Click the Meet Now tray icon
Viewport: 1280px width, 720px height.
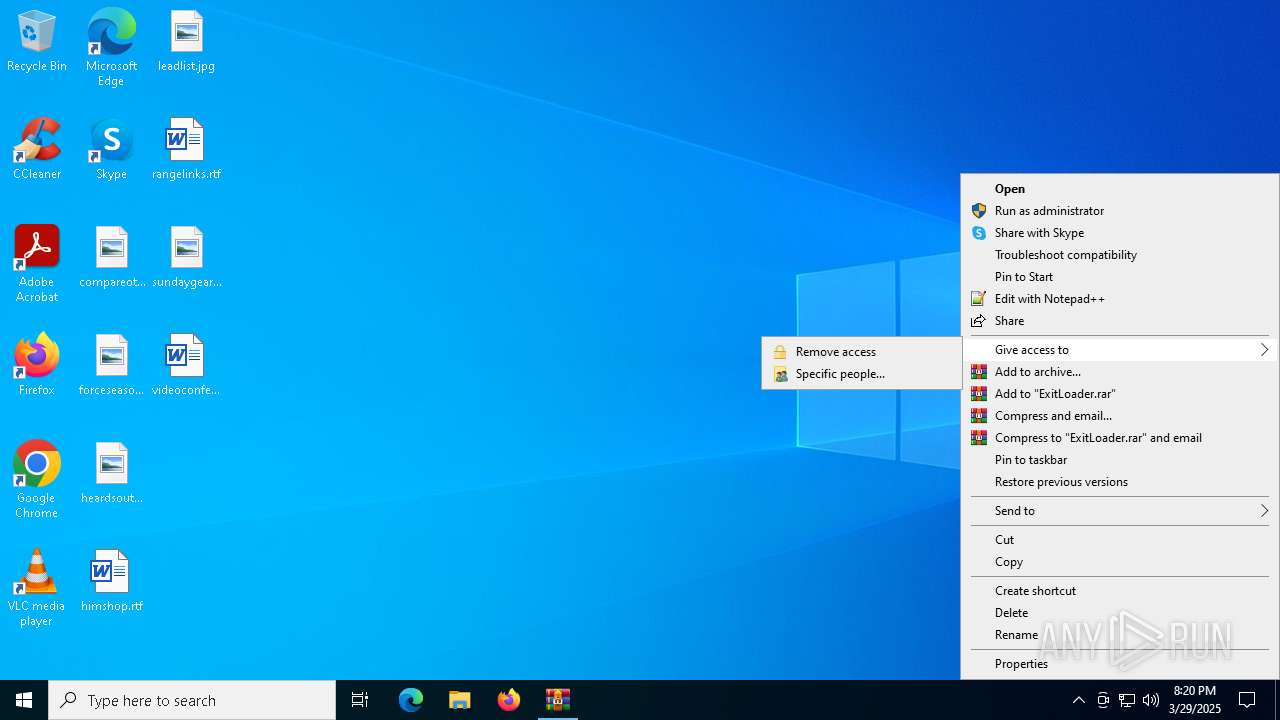pos(1103,700)
